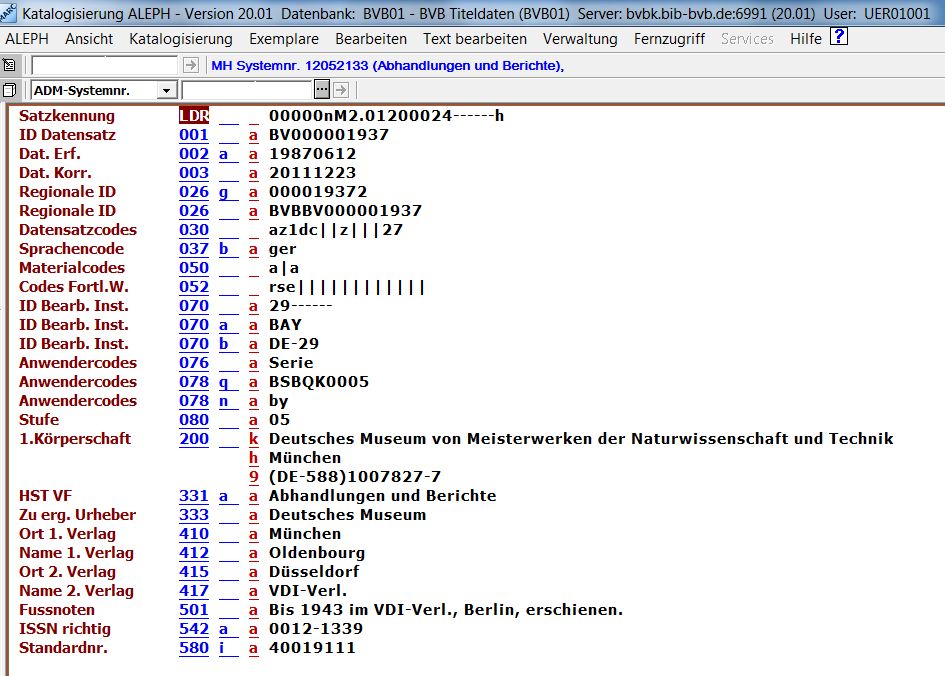Click field tag 542 for ISSN richtig
Viewport: 945px width, 676px height.
tap(194, 629)
